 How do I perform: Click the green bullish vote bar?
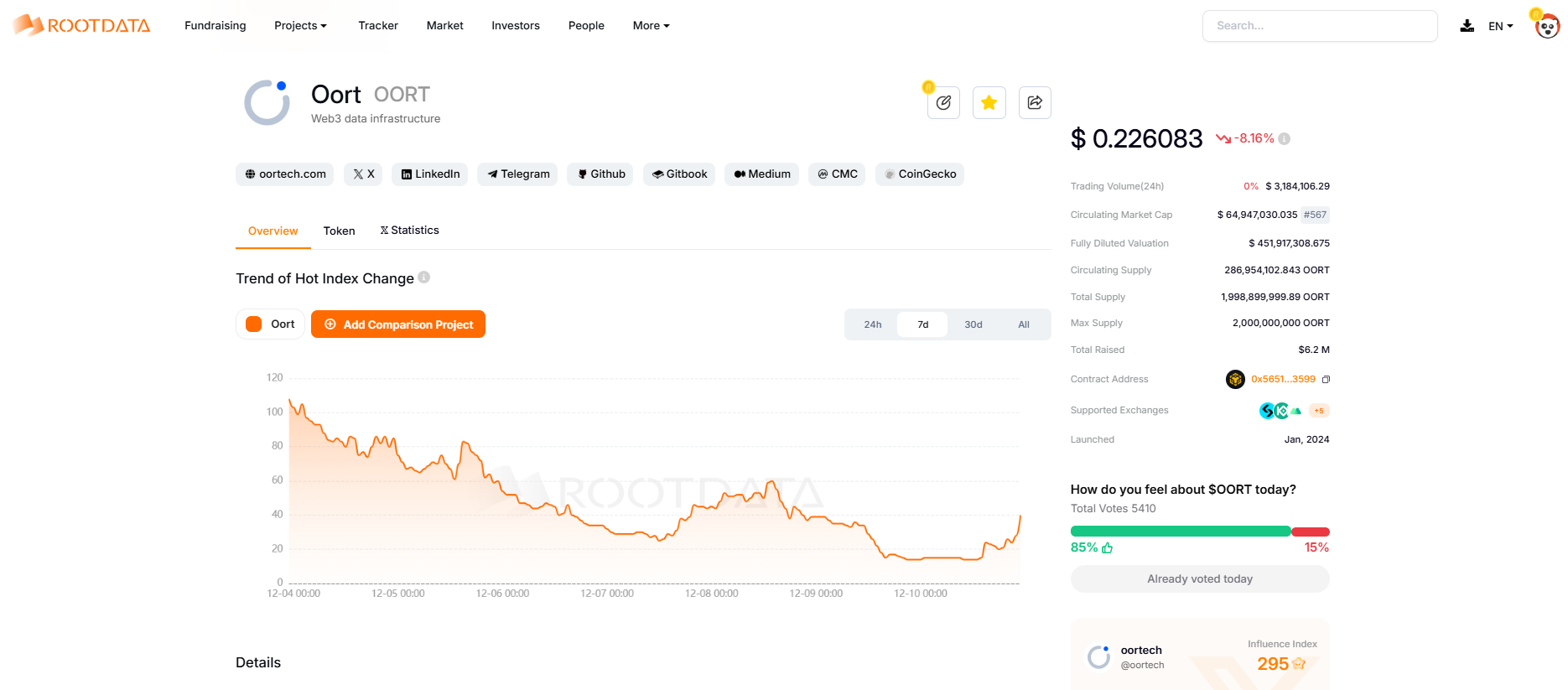pyautogui.click(x=1181, y=532)
